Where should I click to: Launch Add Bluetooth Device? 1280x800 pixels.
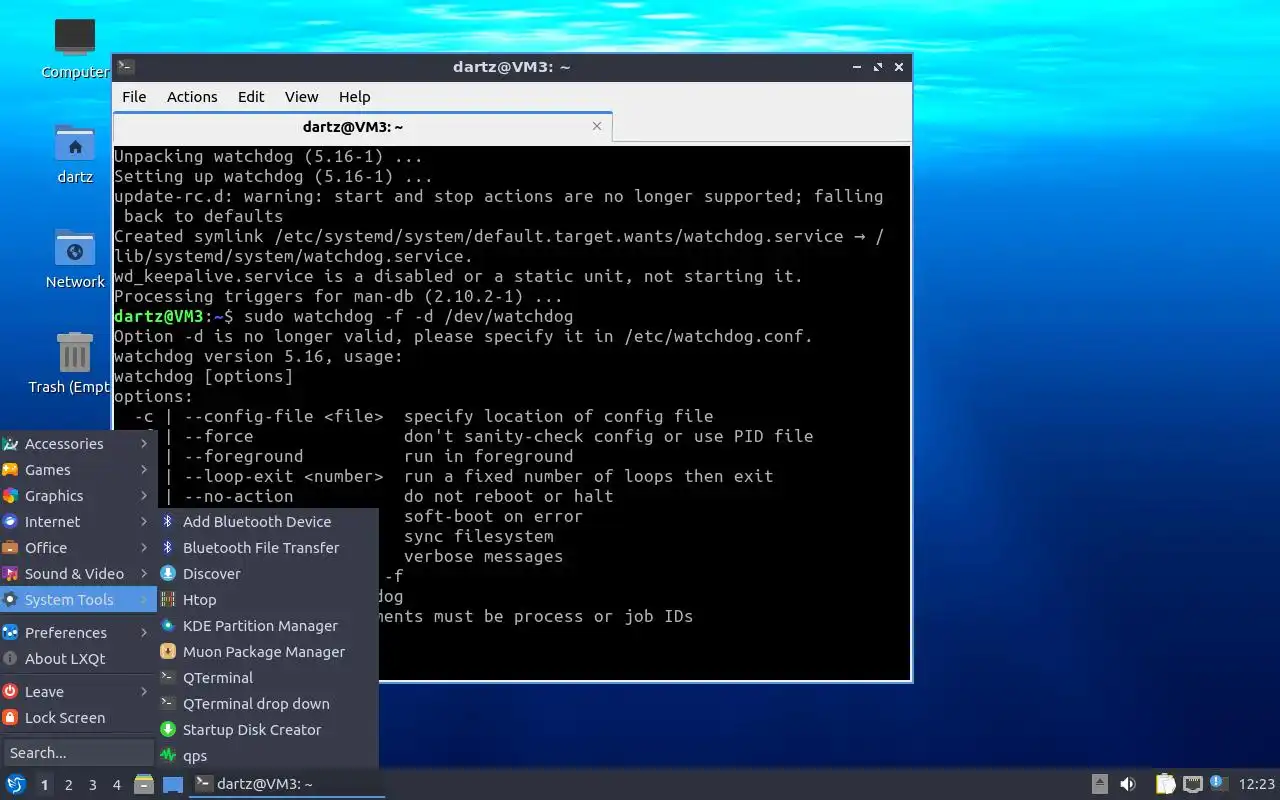pyautogui.click(x=267, y=522)
